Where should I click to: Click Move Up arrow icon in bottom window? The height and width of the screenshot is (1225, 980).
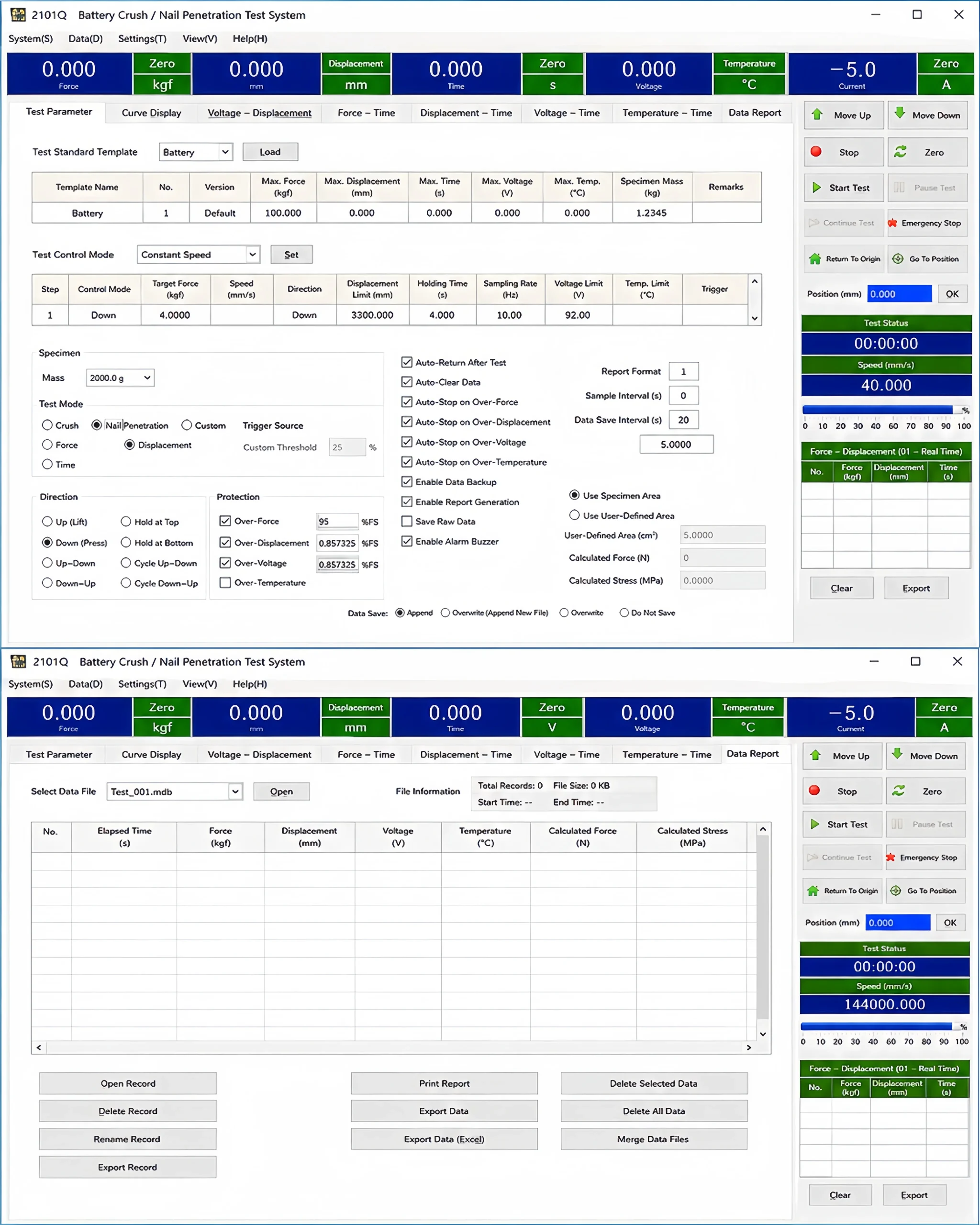coord(815,755)
